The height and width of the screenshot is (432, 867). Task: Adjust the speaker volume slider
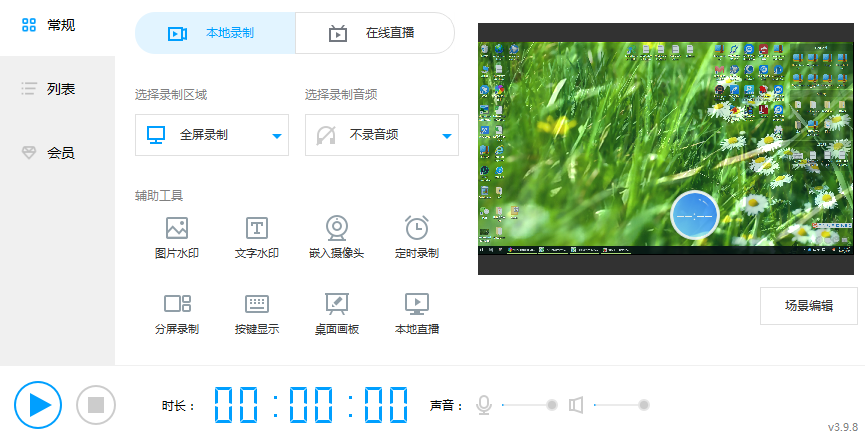(621, 405)
